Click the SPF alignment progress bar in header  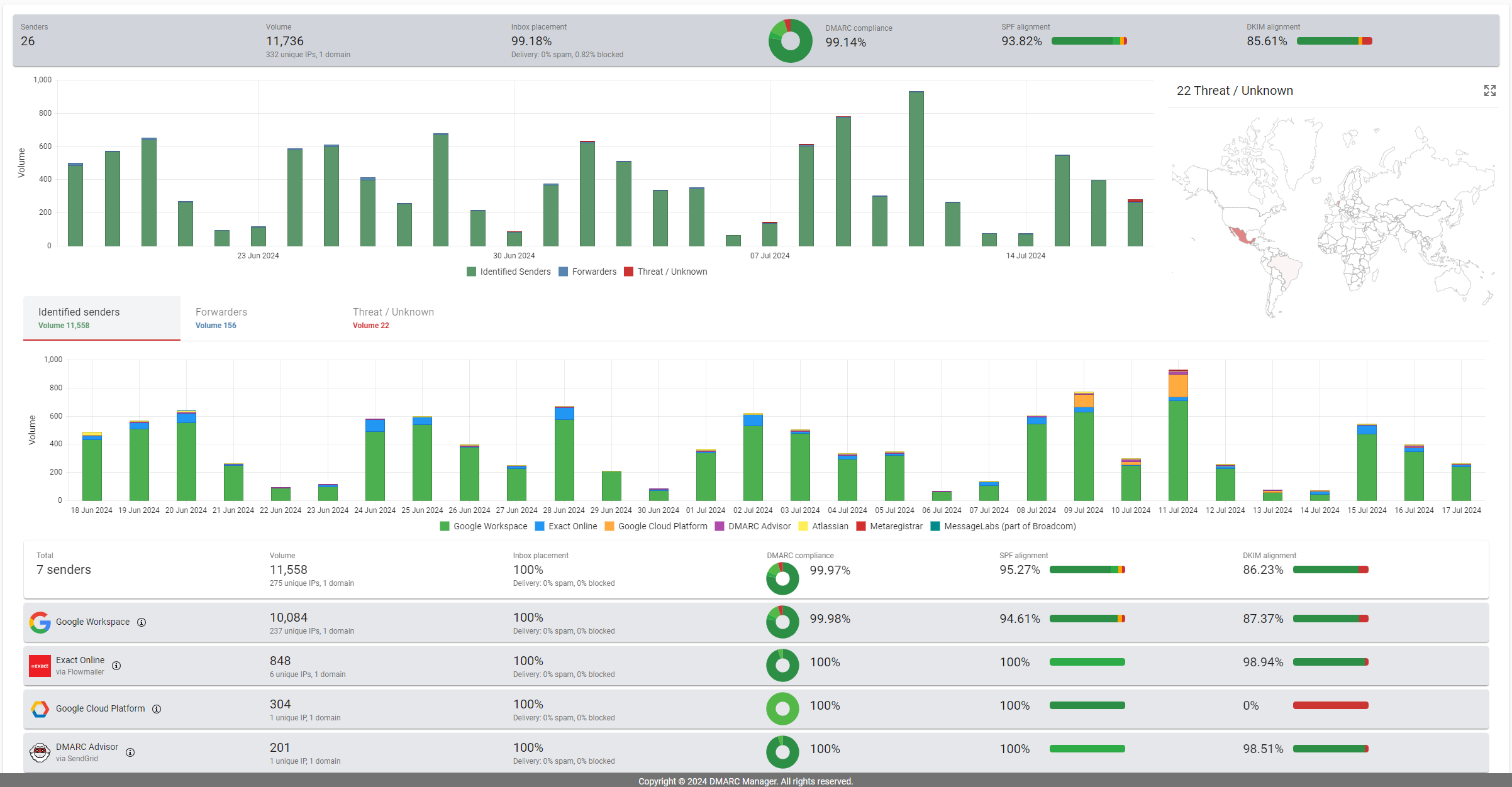pyautogui.click(x=1090, y=40)
